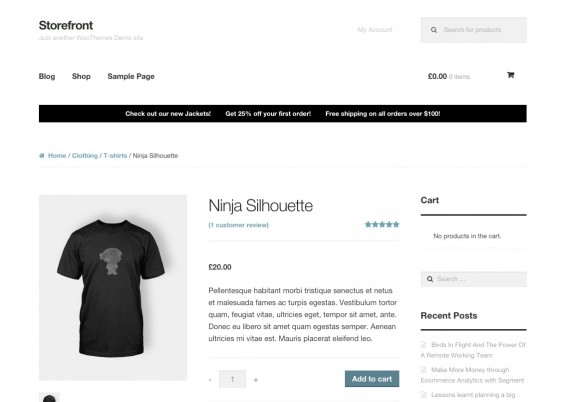Add the Ninja Silhouette to cart
The width and height of the screenshot is (570, 402).
pos(372,379)
